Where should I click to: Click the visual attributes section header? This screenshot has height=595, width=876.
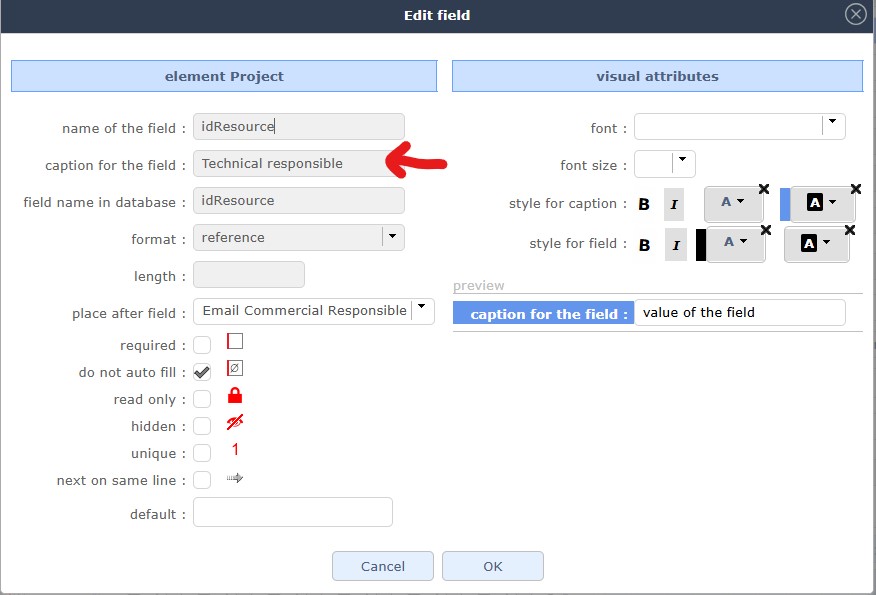(657, 76)
